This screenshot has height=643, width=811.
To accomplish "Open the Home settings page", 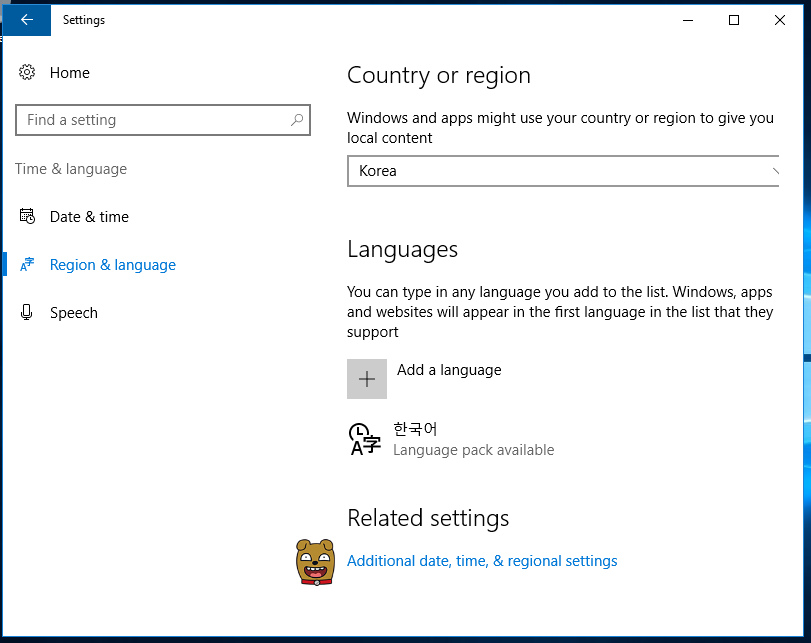I will tap(70, 73).
